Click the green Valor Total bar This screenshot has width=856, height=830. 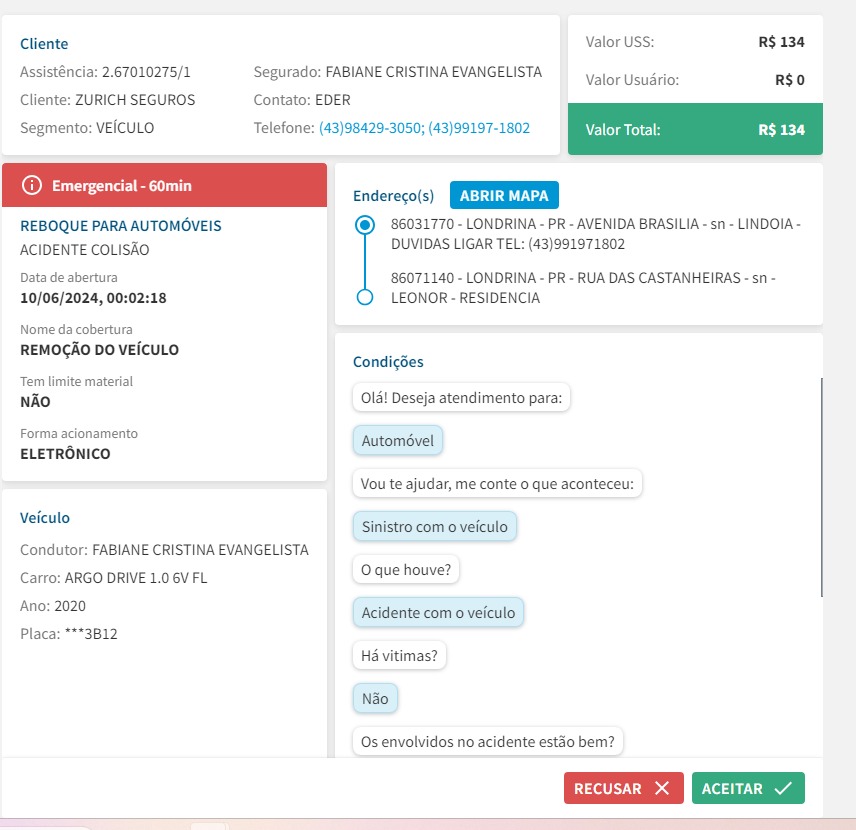[695, 129]
